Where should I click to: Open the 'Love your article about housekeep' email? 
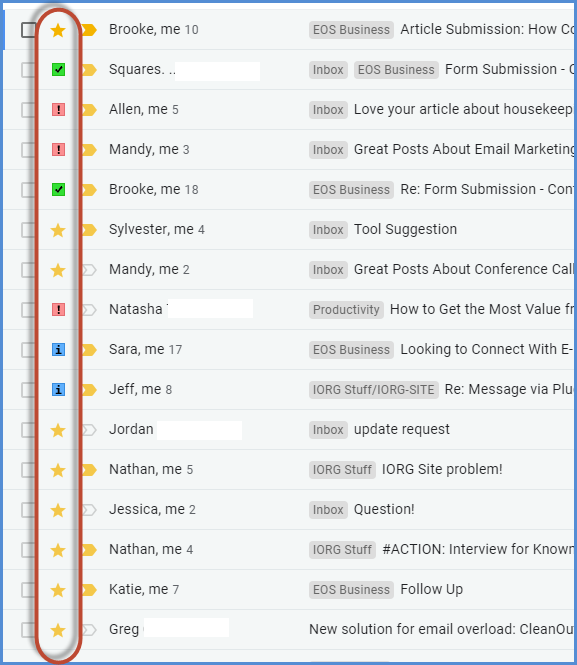click(x=464, y=109)
